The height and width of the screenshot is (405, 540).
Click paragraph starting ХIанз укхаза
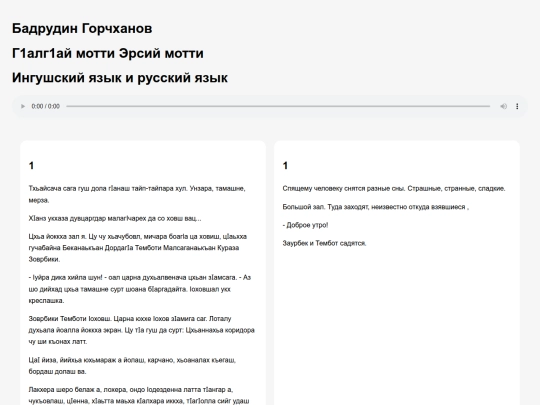[x=115, y=218]
